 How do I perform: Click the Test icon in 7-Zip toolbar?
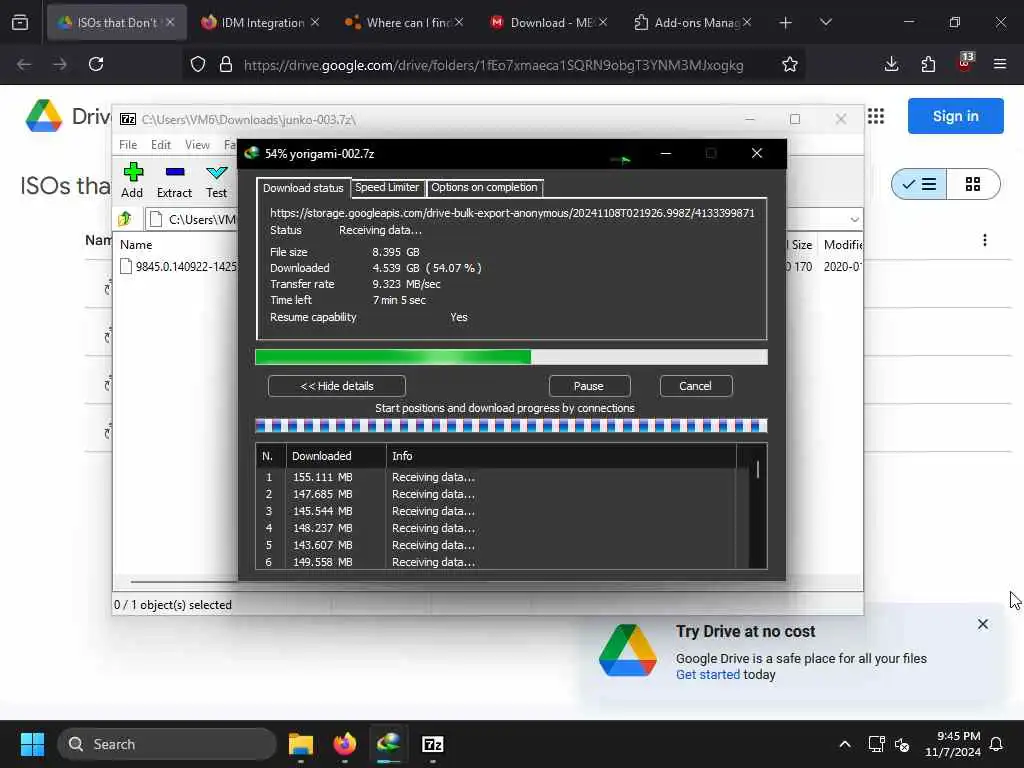pyautogui.click(x=216, y=173)
